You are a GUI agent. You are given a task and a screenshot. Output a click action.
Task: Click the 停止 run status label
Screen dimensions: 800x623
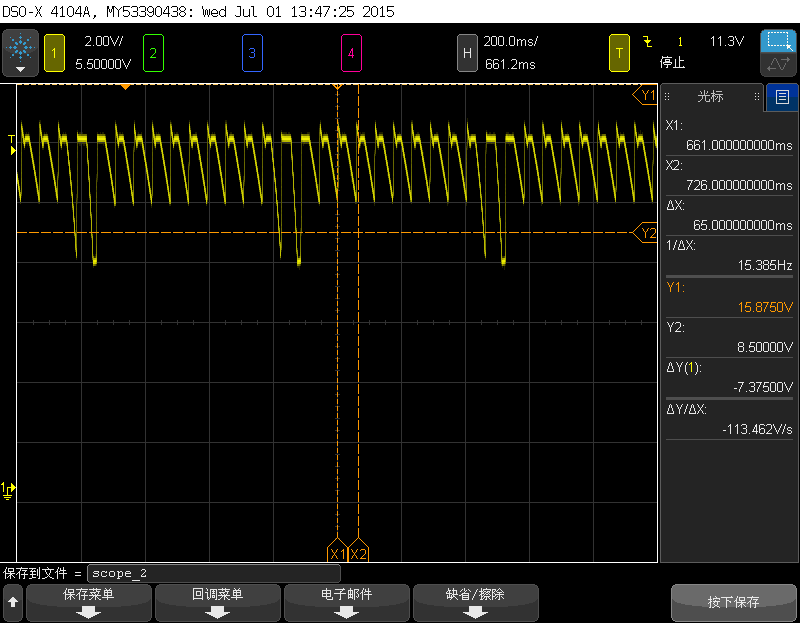672,63
